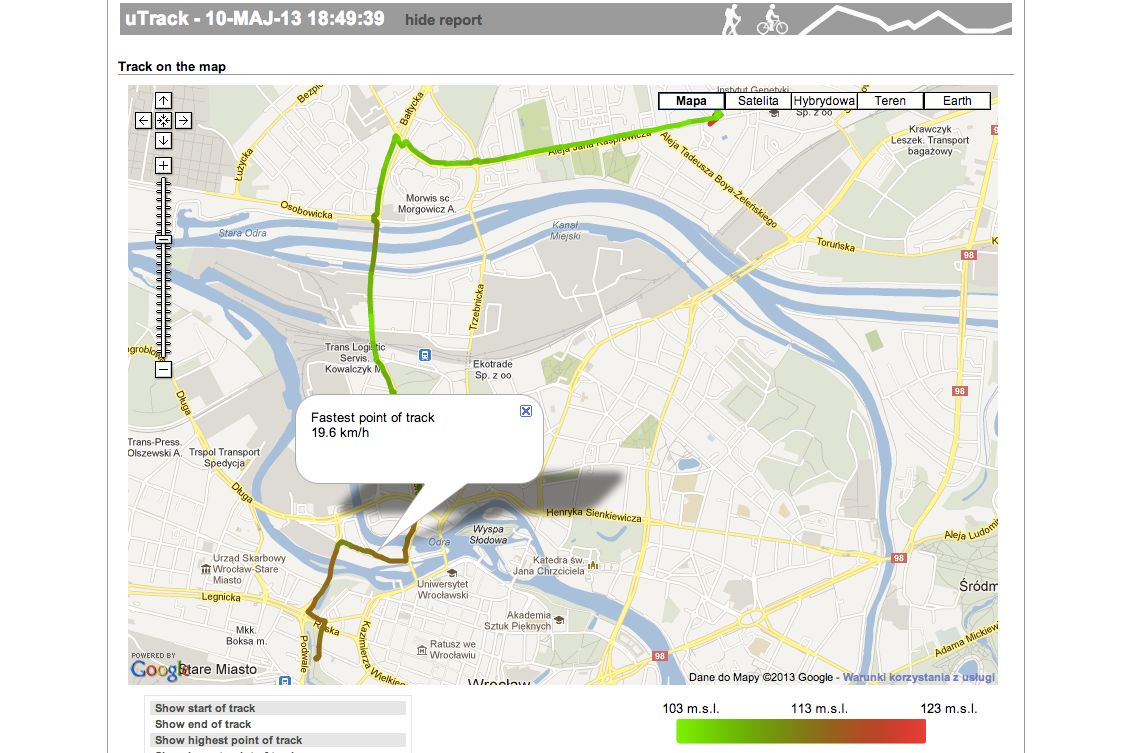Image resolution: width=1128 pixels, height=753 pixels.
Task: Zoom in with the plus button
Action: point(163,165)
